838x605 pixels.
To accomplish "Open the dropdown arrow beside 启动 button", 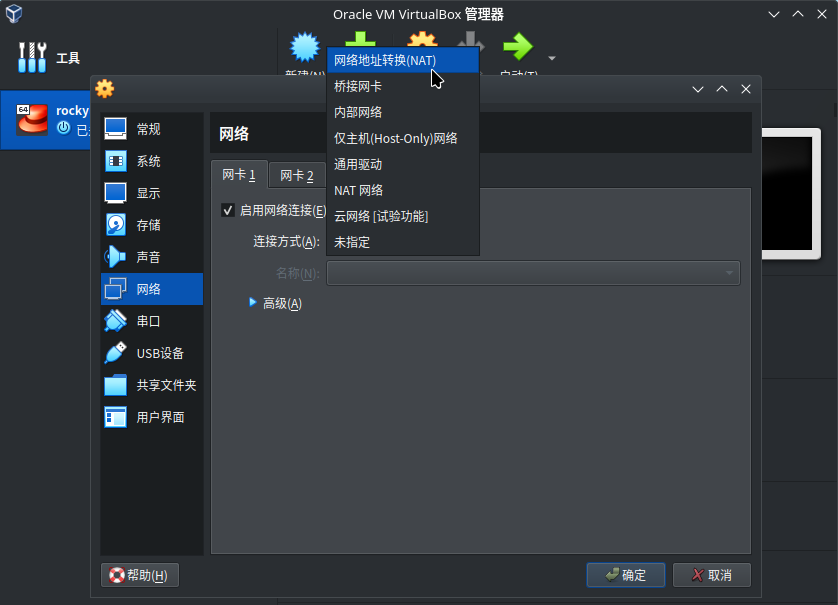I will [x=552, y=58].
